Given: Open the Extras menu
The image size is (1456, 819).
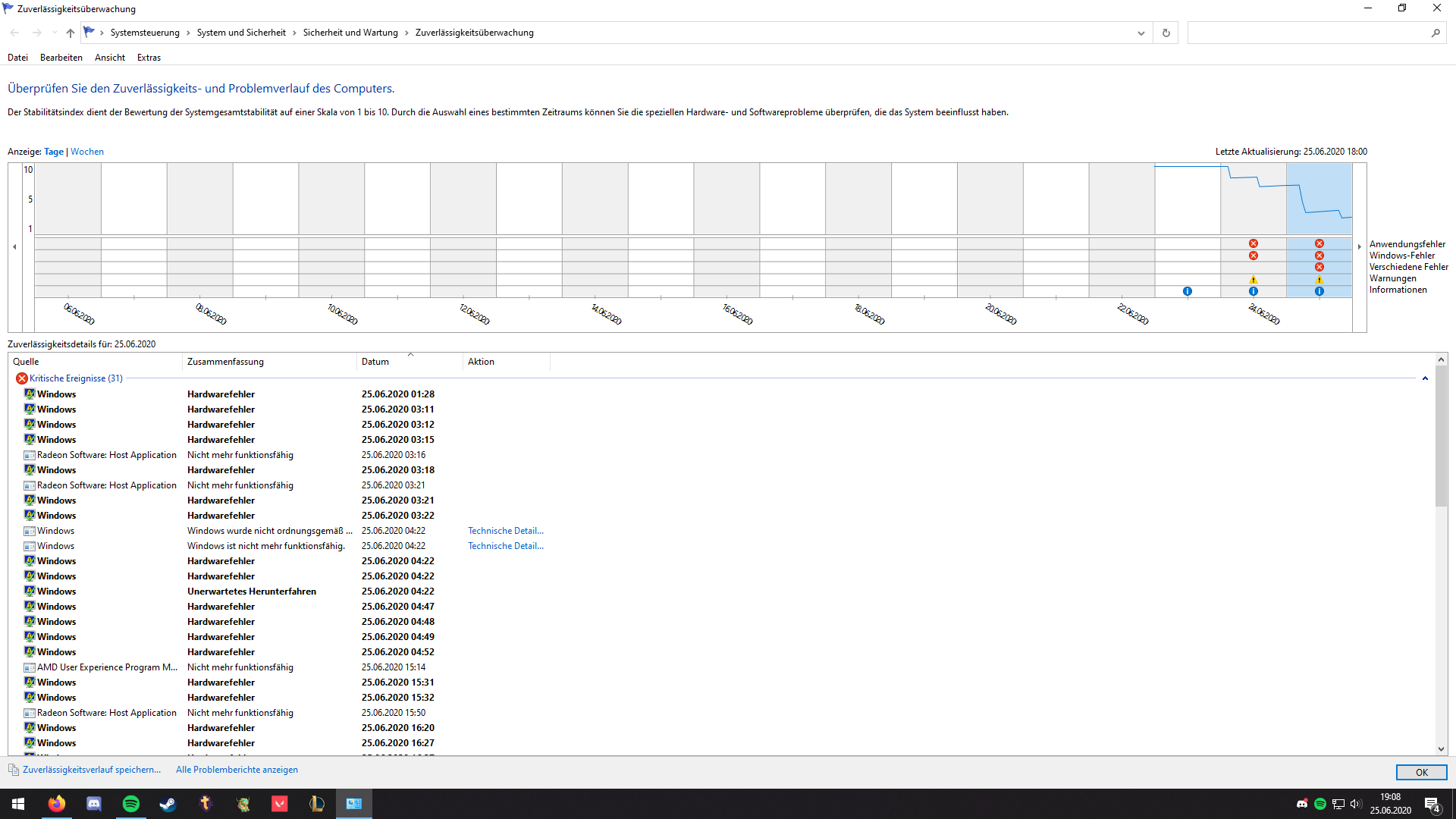Looking at the screenshot, I should pyautogui.click(x=149, y=58).
